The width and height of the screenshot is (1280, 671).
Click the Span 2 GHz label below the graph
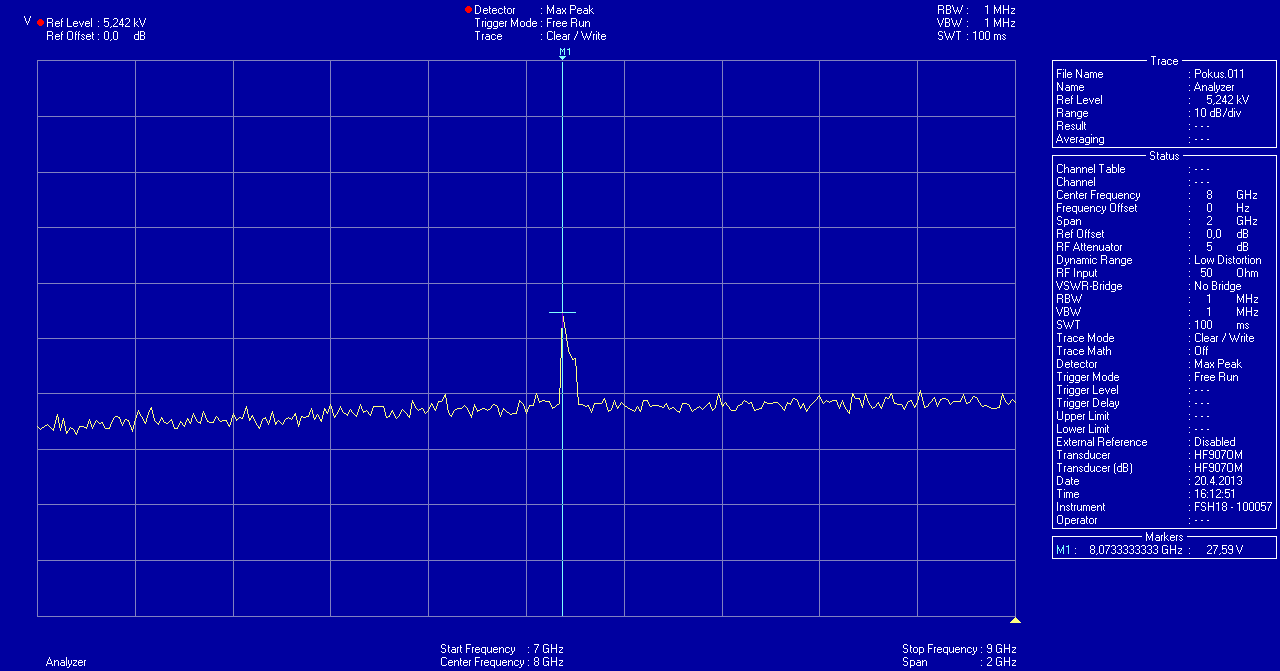click(959, 662)
